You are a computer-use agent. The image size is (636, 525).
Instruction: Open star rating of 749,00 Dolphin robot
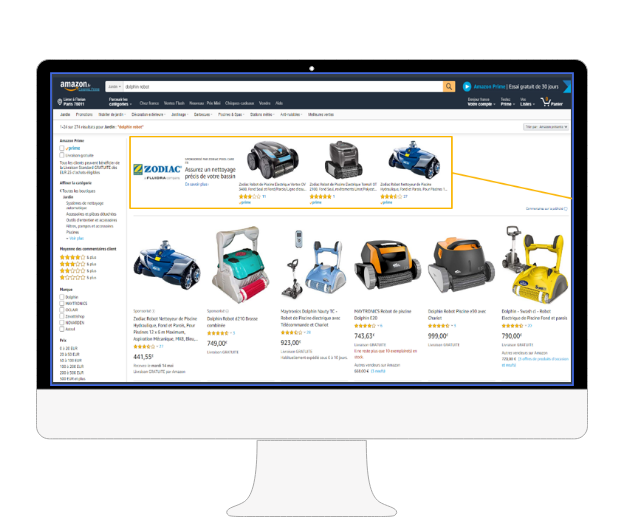click(x=218, y=333)
